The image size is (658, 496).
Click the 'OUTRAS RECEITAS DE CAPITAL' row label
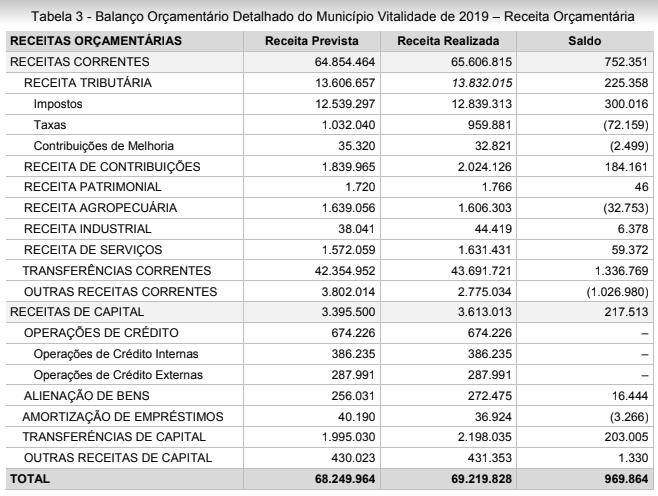click(x=118, y=458)
